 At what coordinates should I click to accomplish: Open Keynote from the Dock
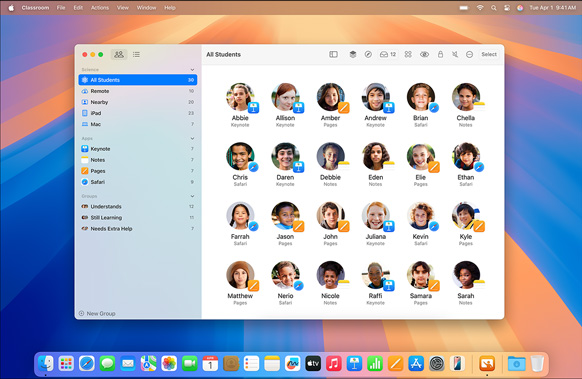coord(354,363)
